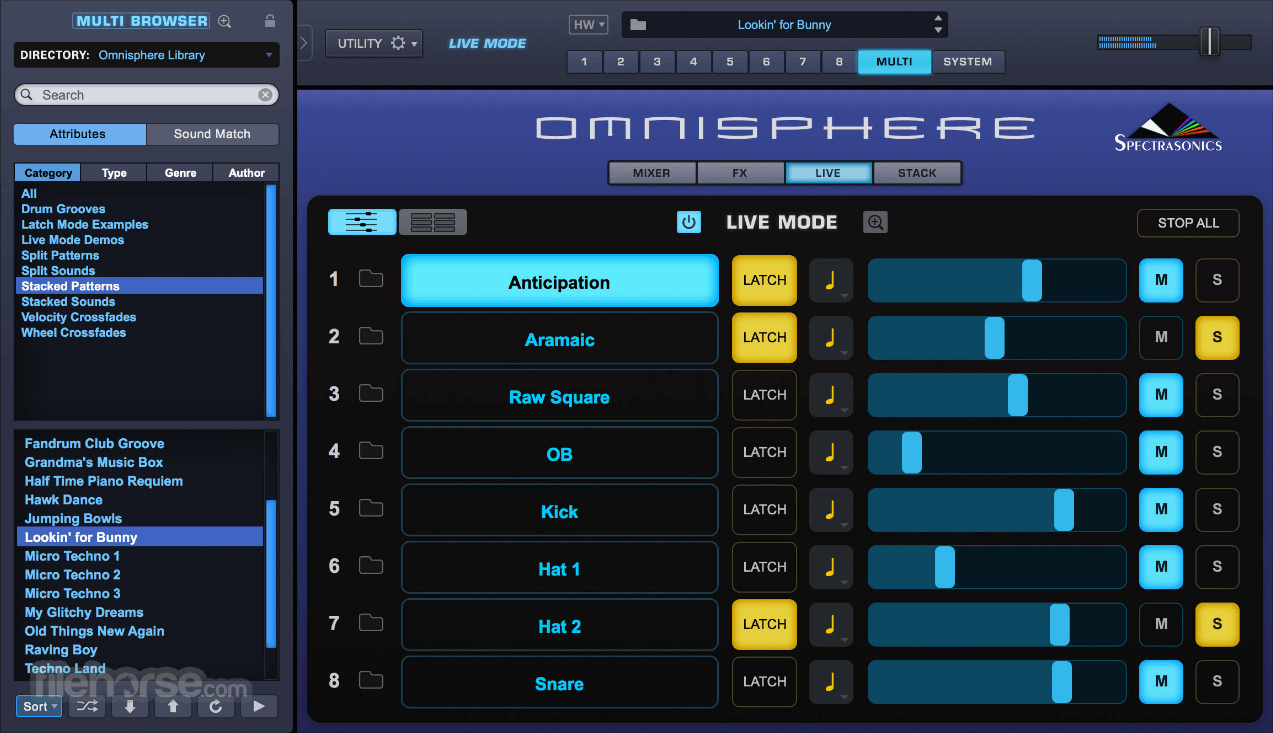This screenshot has width=1273, height=733.
Task: Adjust the master volume slider
Action: pos(1210,42)
